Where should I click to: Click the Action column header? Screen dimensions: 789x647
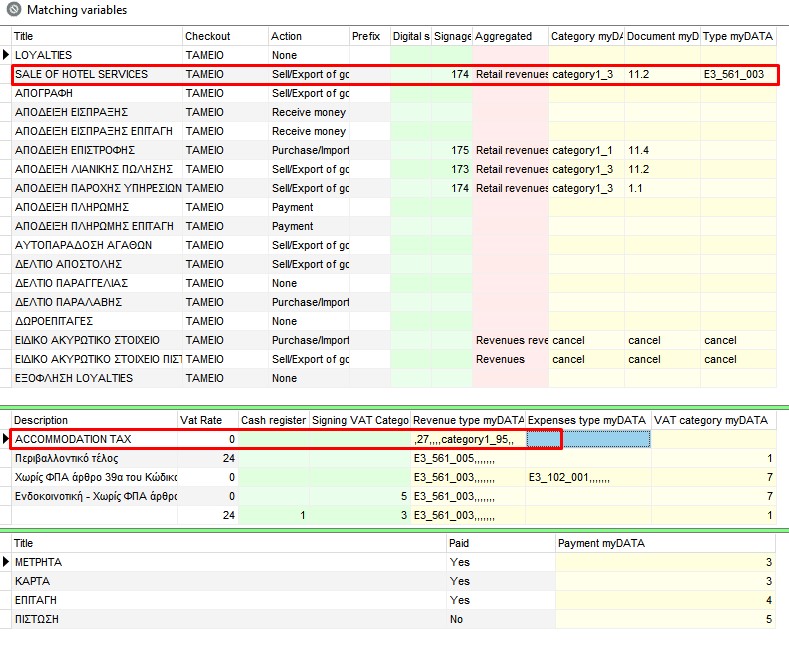pos(309,36)
